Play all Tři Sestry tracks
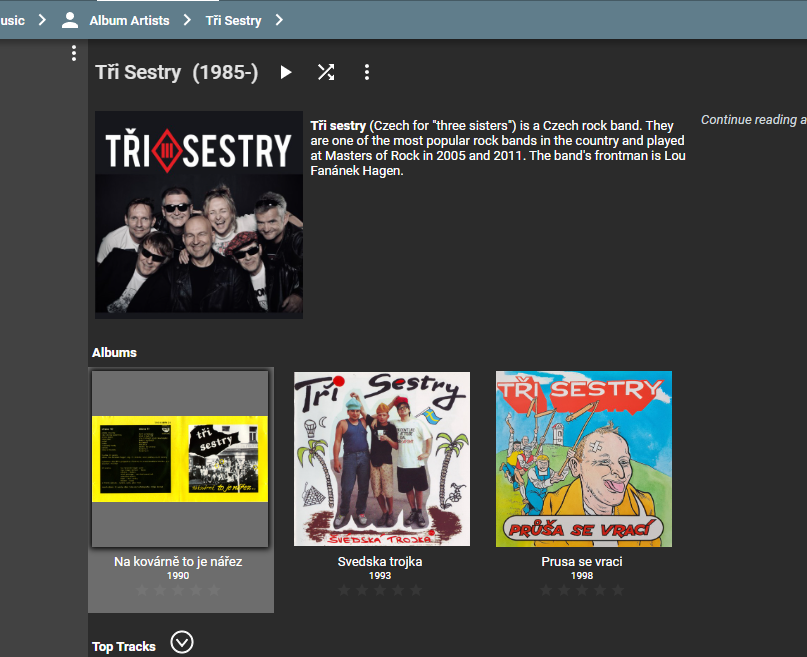This screenshot has width=807, height=657. [286, 72]
